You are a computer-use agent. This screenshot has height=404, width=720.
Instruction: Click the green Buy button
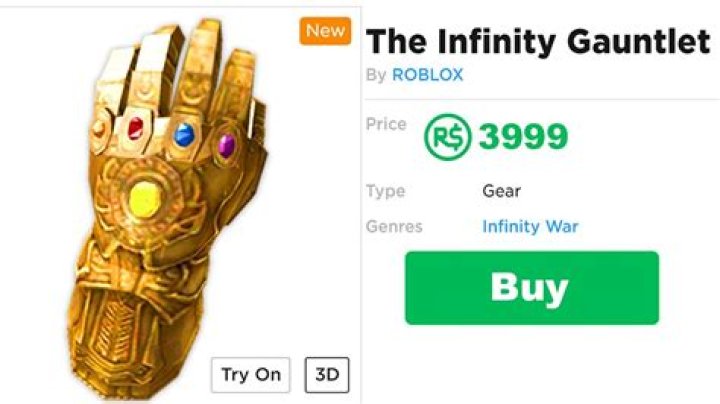pyautogui.click(x=531, y=288)
